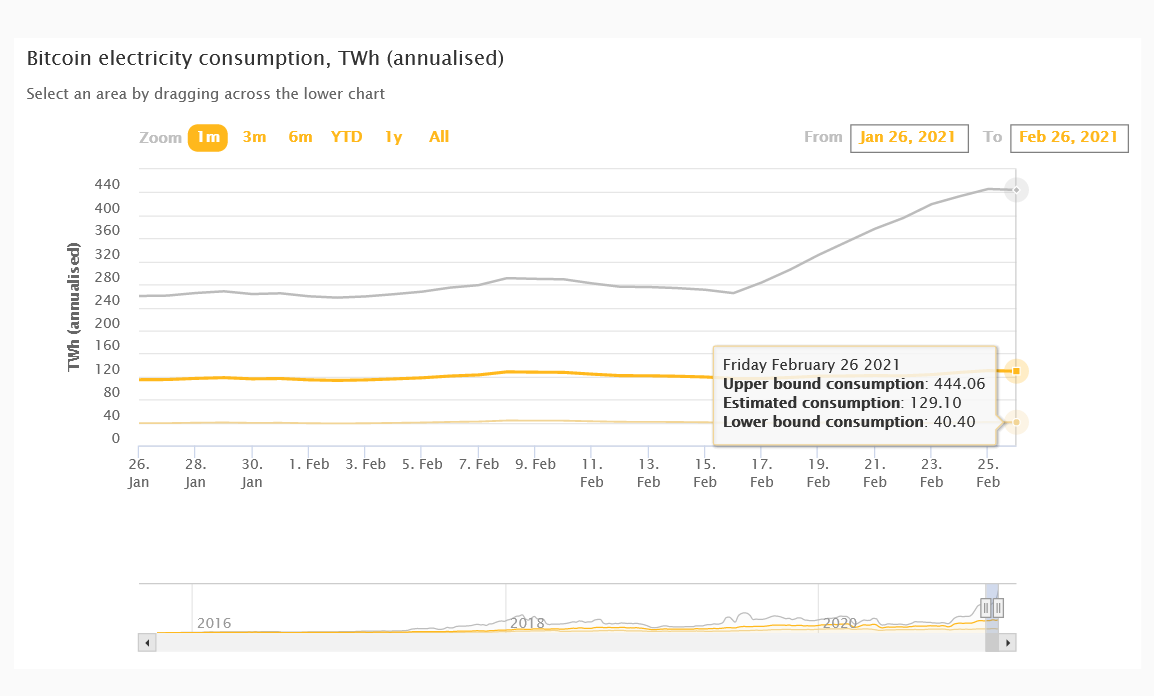
Task: Click the '400' y-axis label
Action: [x=107, y=208]
